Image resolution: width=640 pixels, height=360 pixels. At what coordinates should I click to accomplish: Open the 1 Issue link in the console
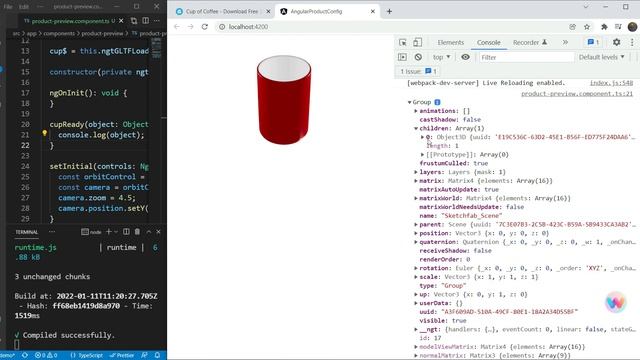point(418,71)
